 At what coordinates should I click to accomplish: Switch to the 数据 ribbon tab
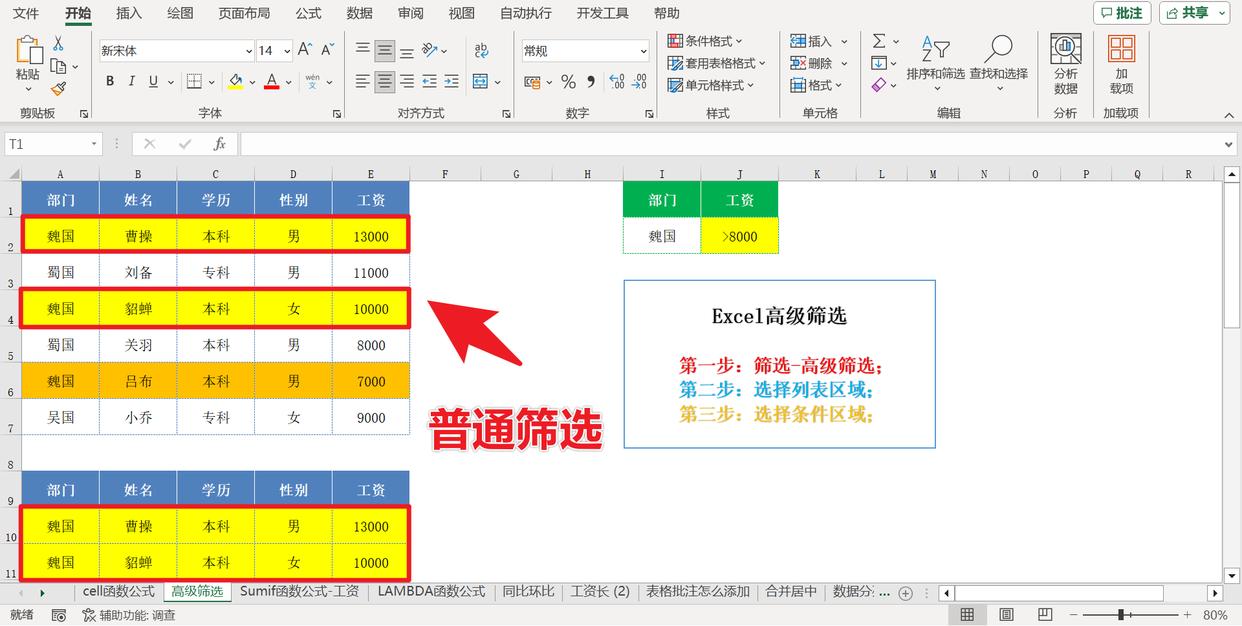click(x=359, y=13)
